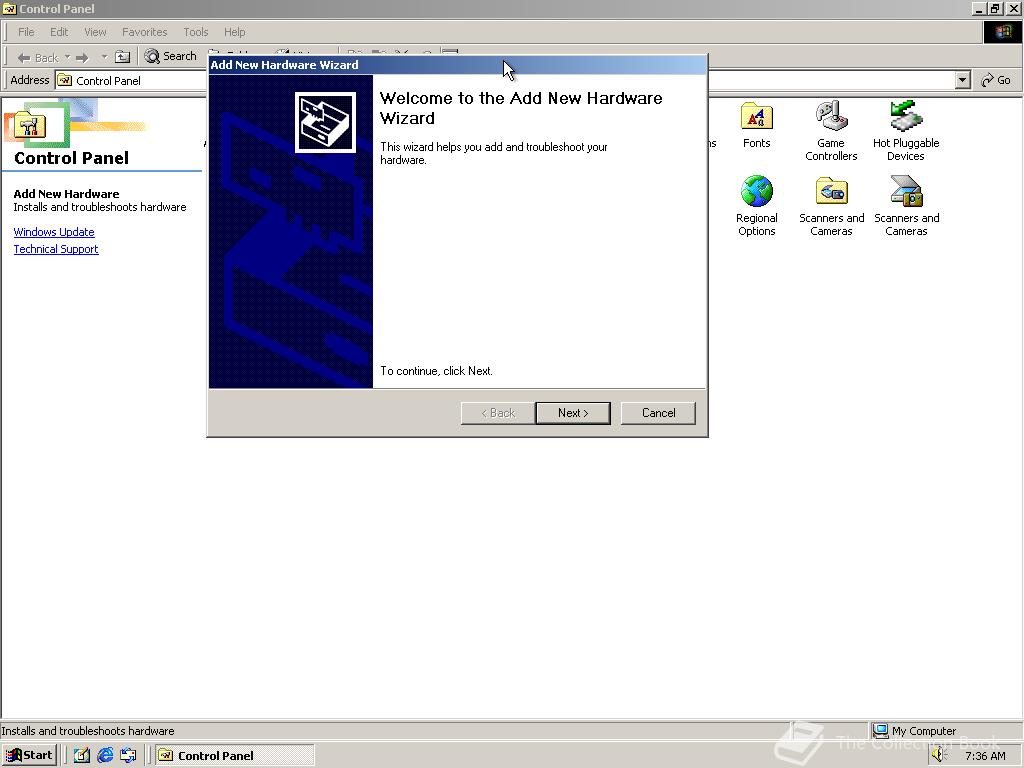1024x768 pixels.
Task: Click the Control Panel title bar icon
Action: tap(9, 8)
